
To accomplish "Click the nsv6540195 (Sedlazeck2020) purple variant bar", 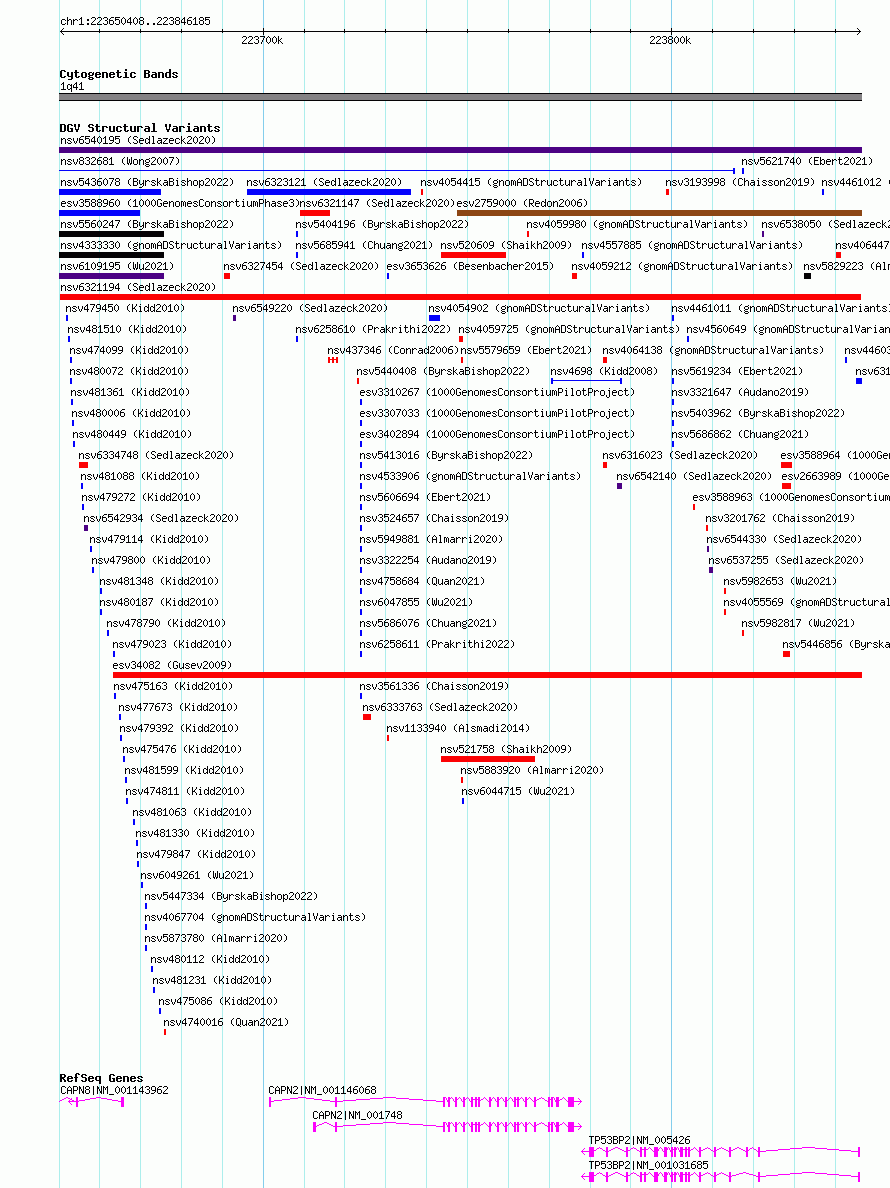I will (x=461, y=150).
